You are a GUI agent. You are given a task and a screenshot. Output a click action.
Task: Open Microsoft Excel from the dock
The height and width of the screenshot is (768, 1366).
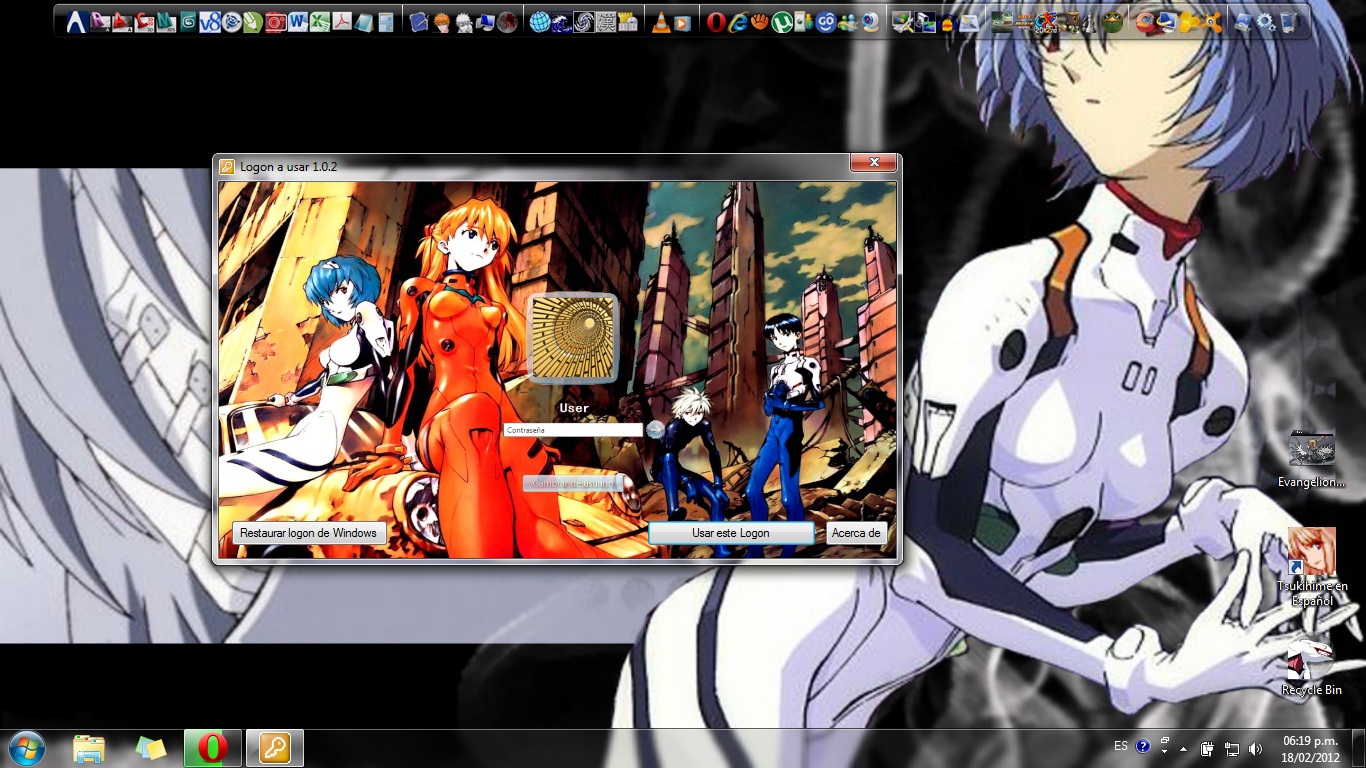pos(319,22)
